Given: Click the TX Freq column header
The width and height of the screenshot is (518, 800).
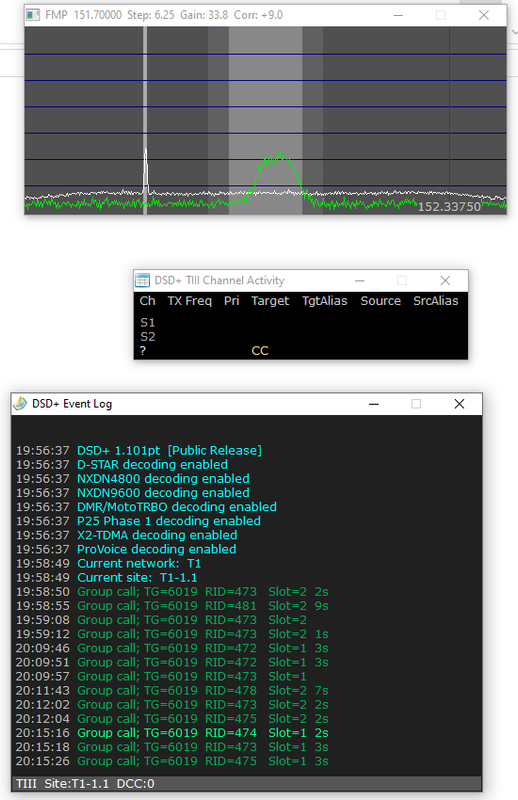Looking at the screenshot, I should coord(189,301).
